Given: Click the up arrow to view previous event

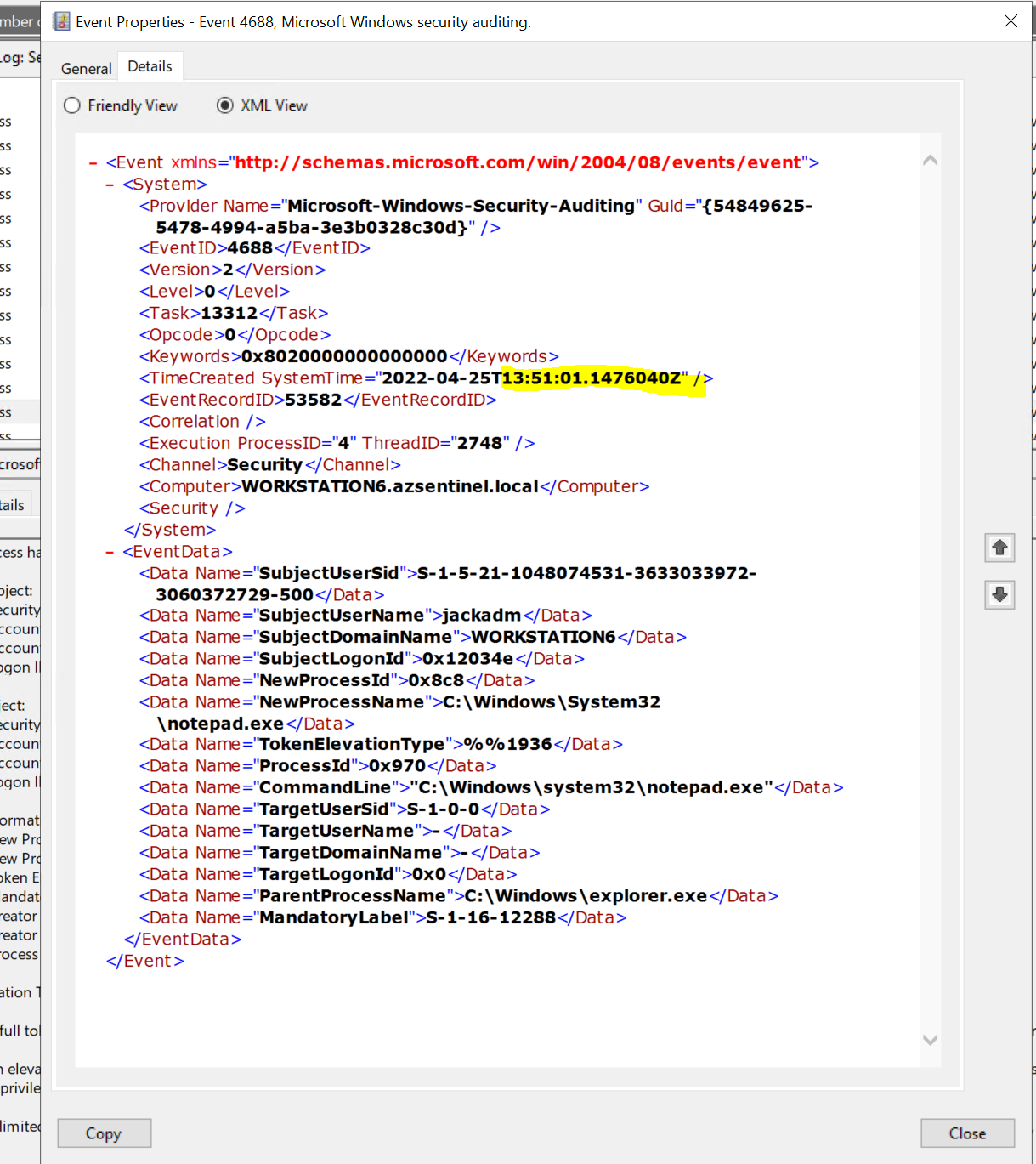Looking at the screenshot, I should point(999,548).
